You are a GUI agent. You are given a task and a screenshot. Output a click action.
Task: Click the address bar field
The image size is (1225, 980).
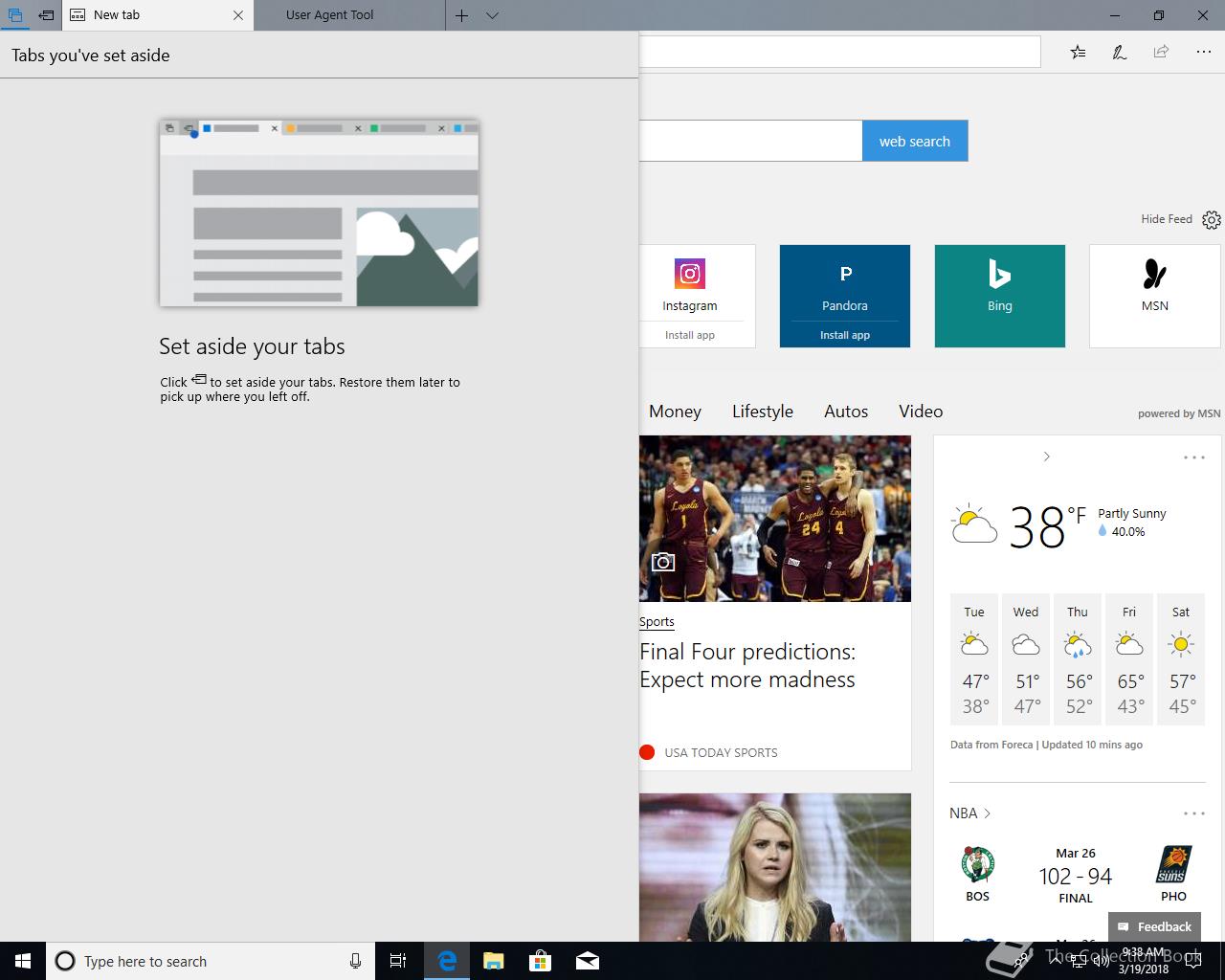coord(839,52)
